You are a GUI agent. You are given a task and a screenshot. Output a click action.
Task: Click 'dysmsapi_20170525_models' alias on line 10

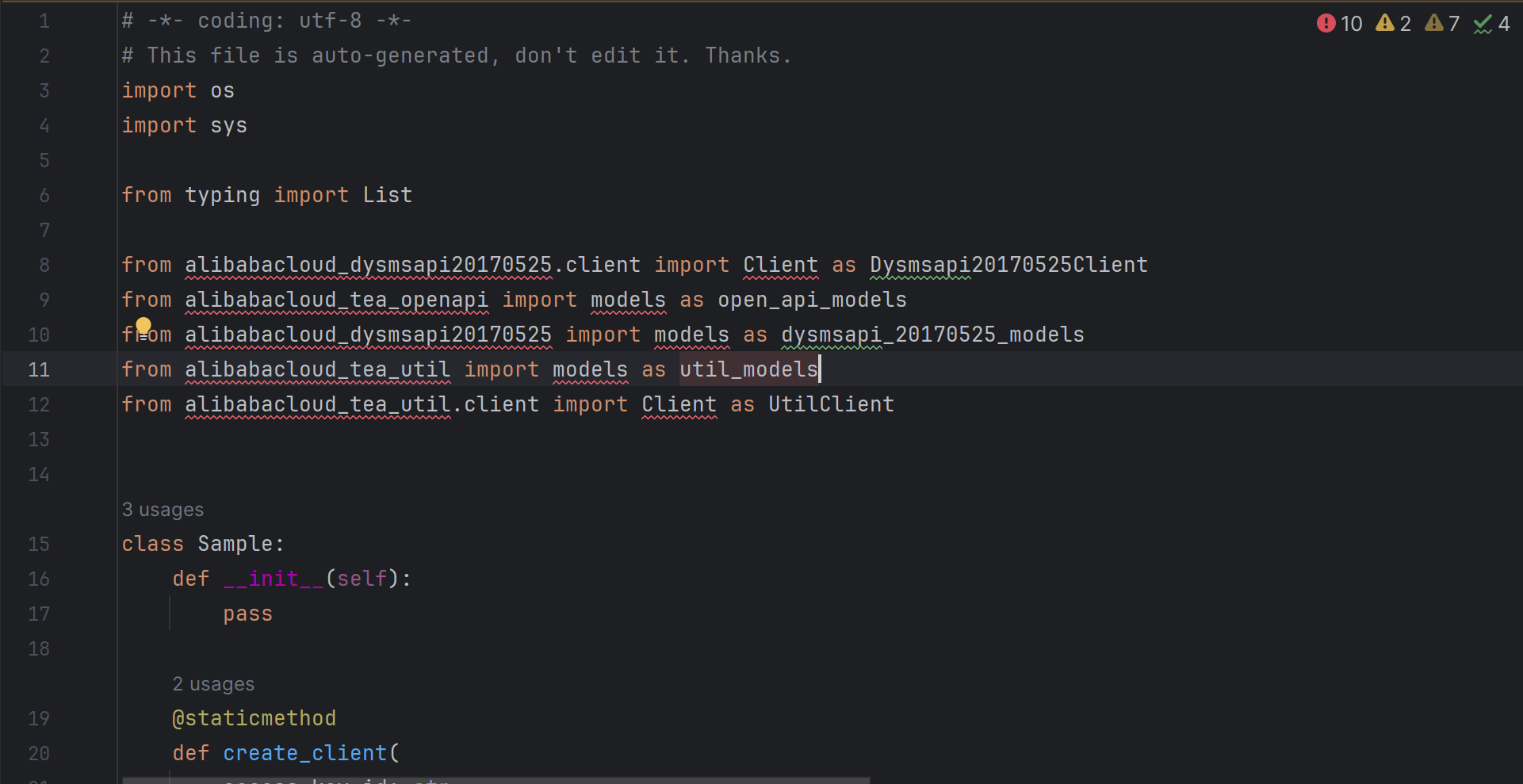click(x=932, y=335)
